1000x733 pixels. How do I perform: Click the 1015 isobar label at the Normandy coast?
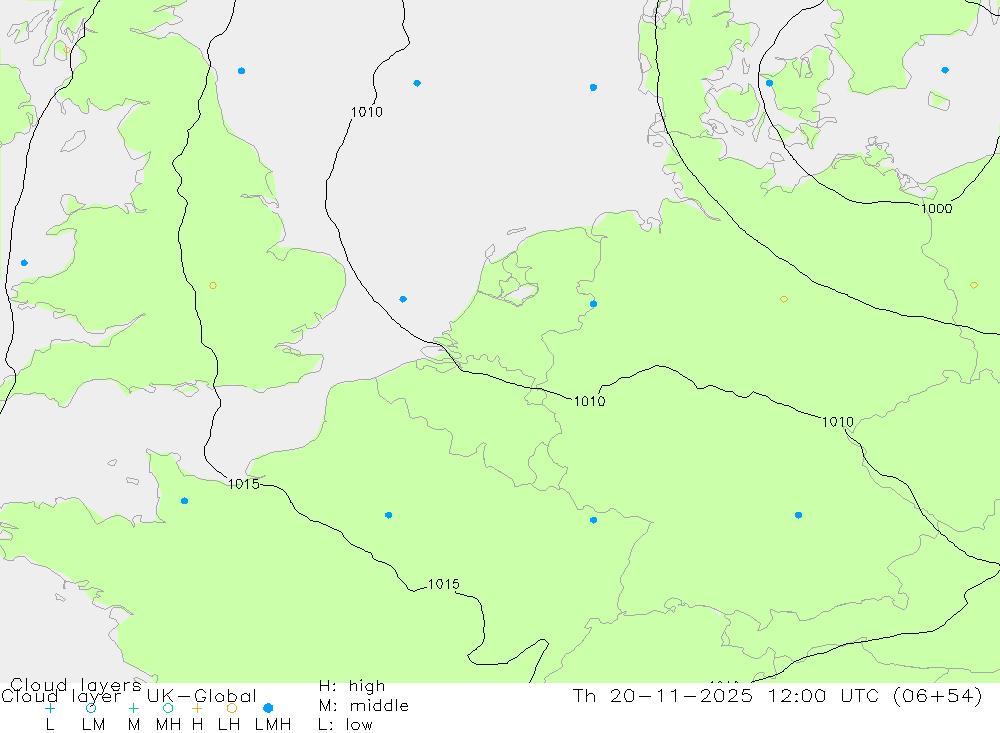[244, 484]
